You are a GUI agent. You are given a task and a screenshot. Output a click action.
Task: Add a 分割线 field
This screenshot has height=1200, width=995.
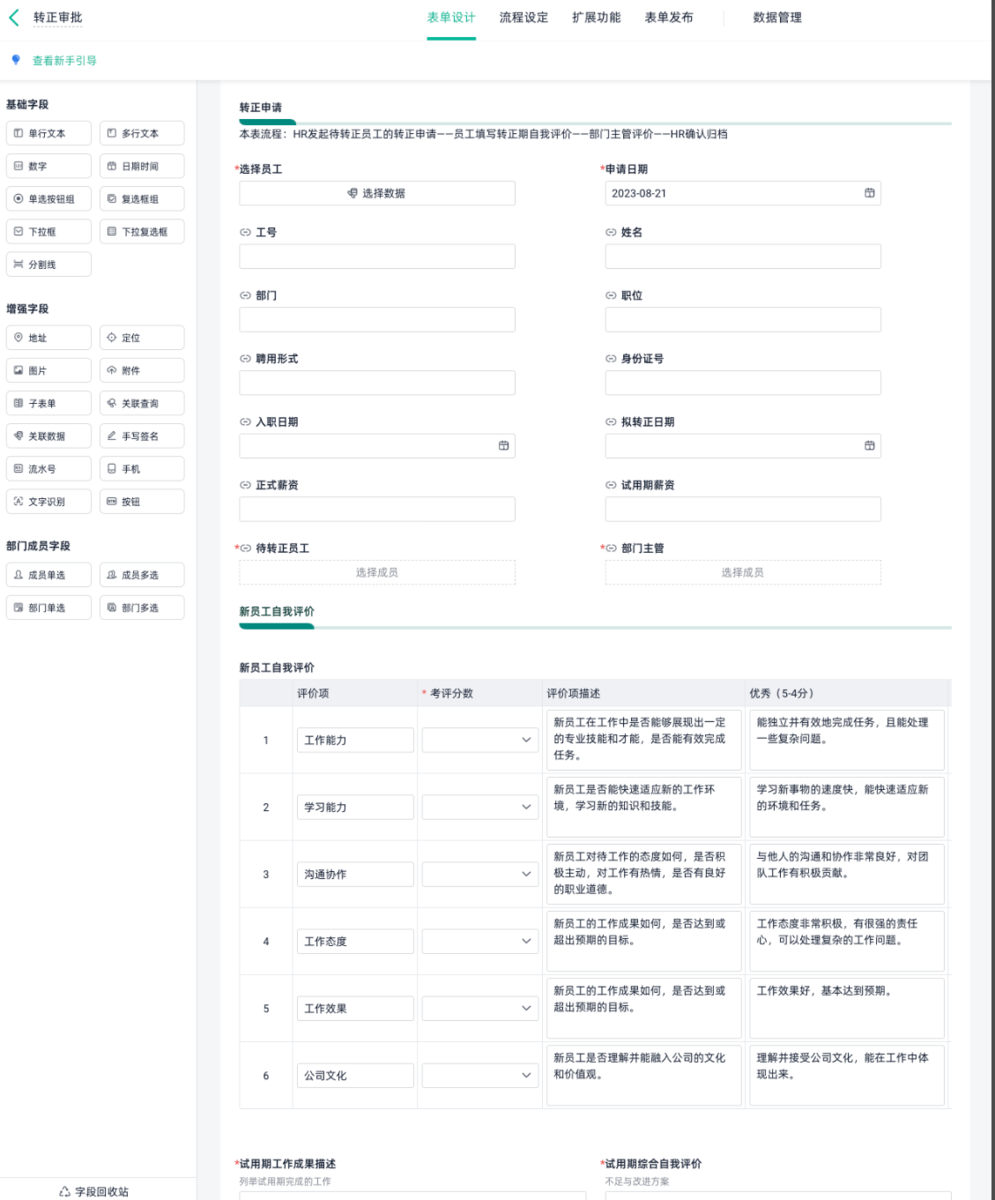click(x=48, y=264)
